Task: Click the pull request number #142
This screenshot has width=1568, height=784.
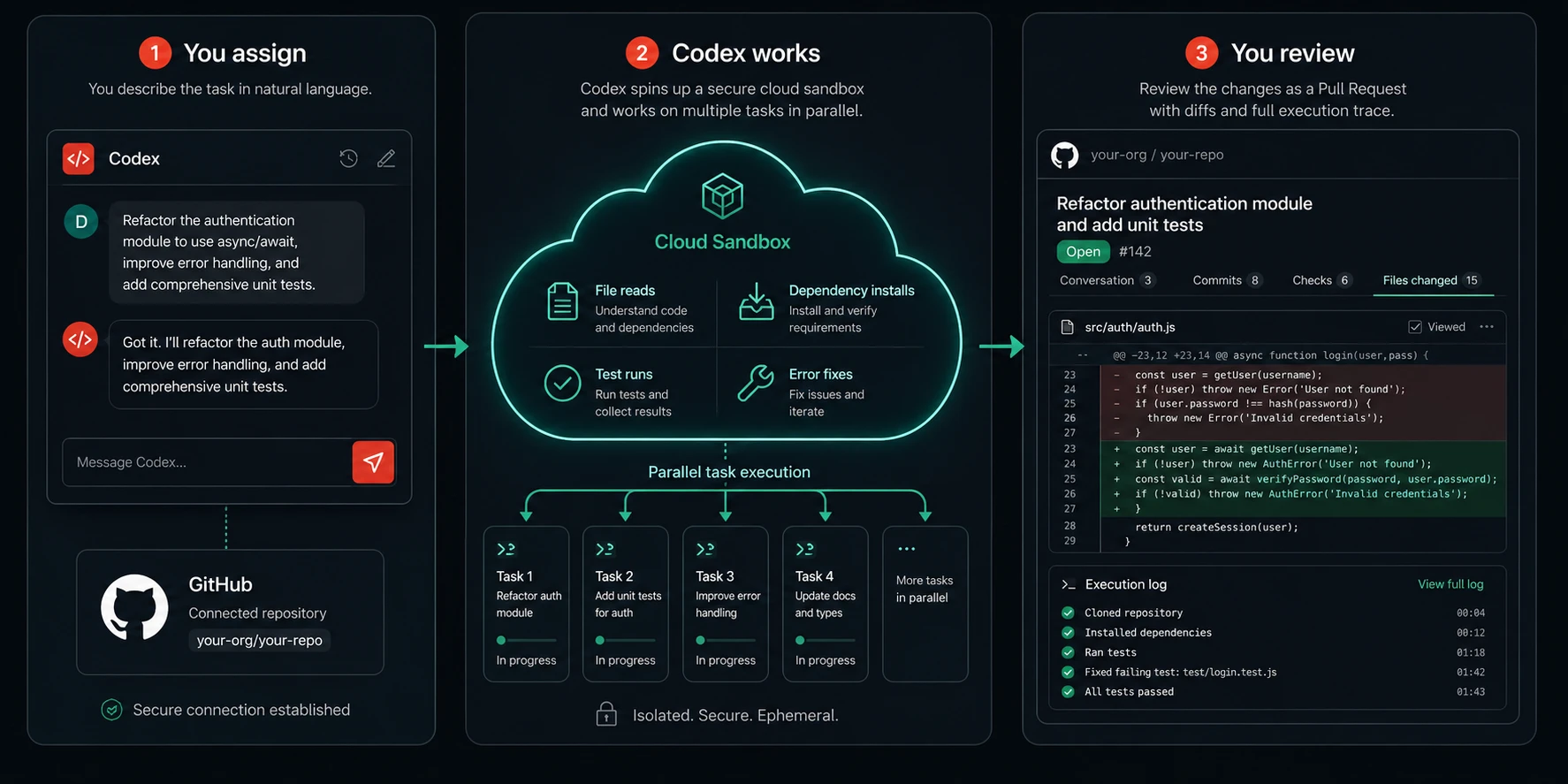Action: pos(1135,252)
